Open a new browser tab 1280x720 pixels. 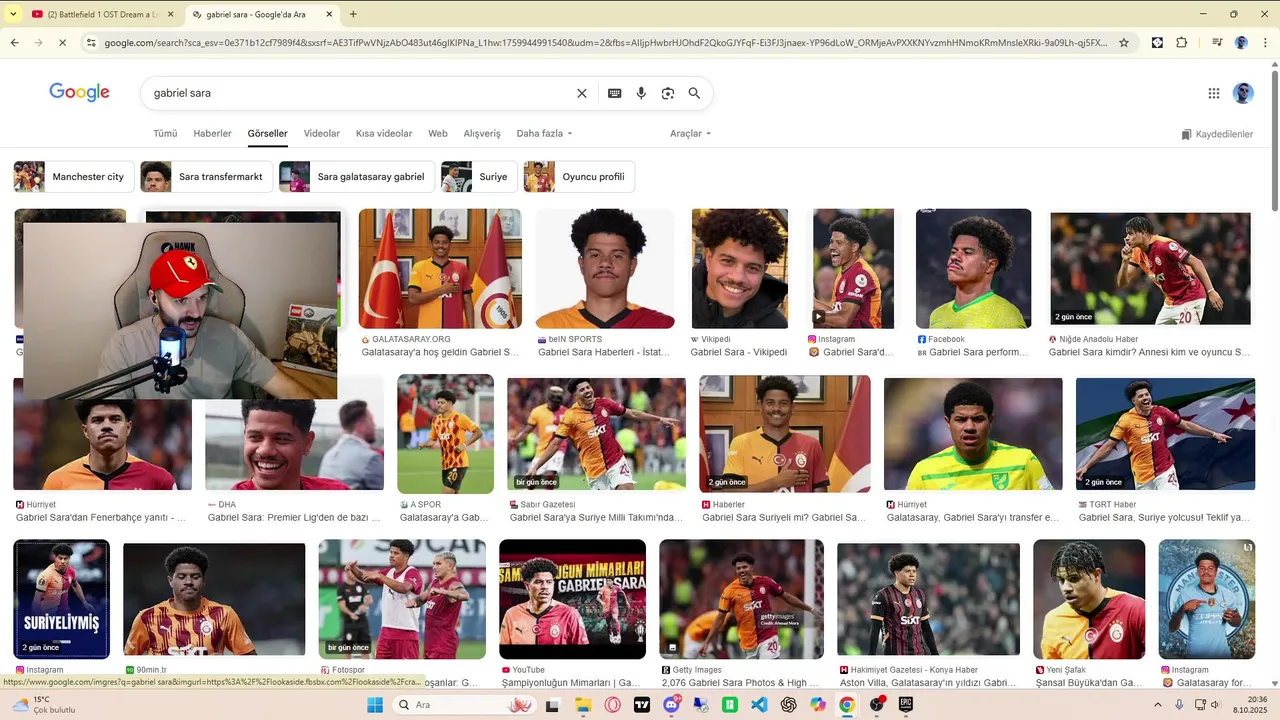(x=353, y=14)
